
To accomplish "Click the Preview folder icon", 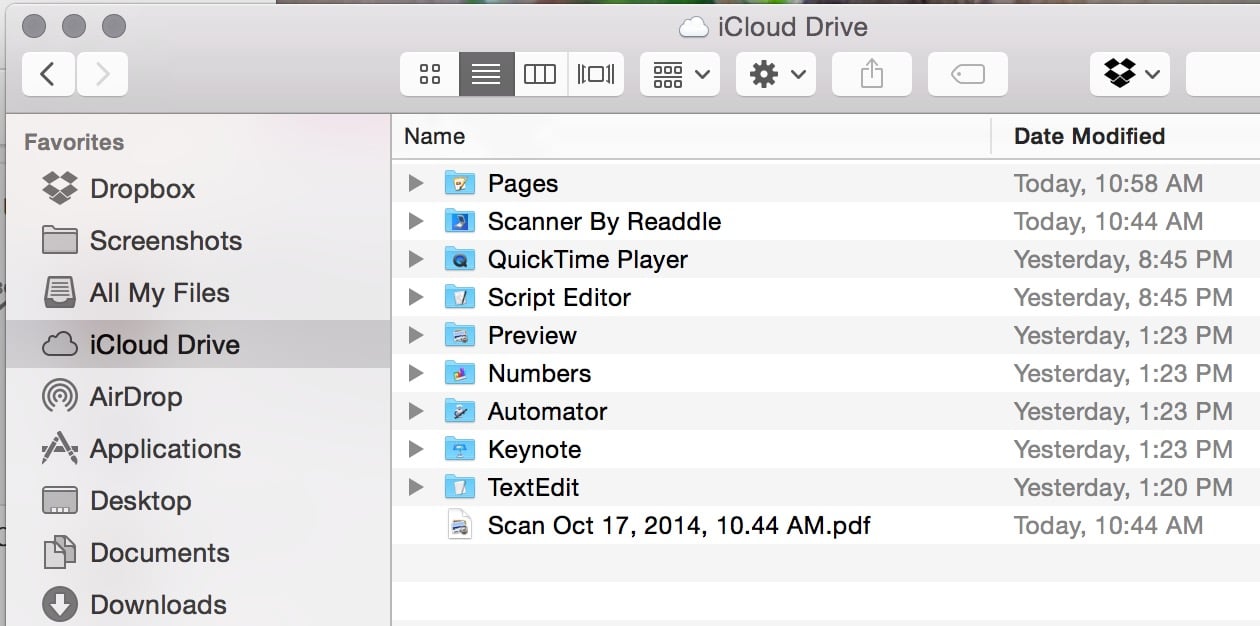I will (459, 335).
